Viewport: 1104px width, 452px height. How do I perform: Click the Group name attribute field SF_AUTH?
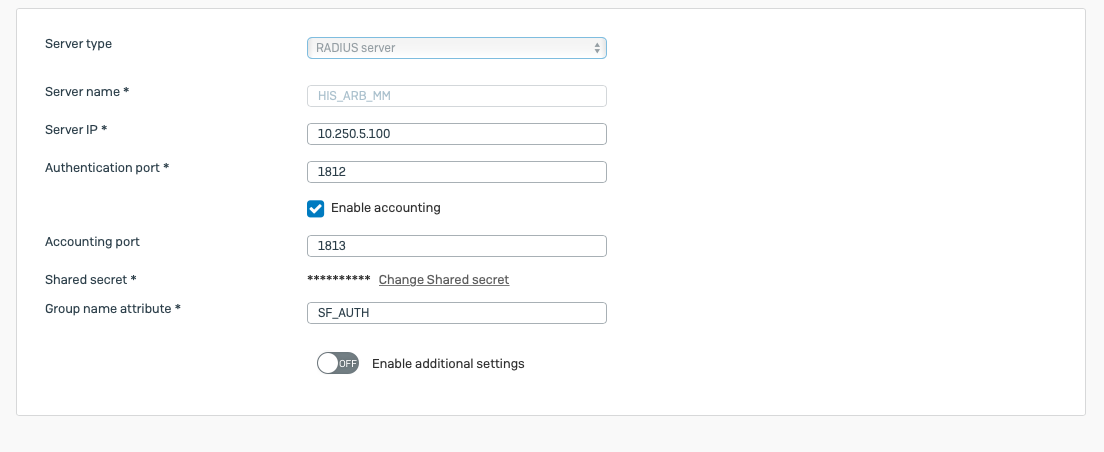(x=456, y=313)
